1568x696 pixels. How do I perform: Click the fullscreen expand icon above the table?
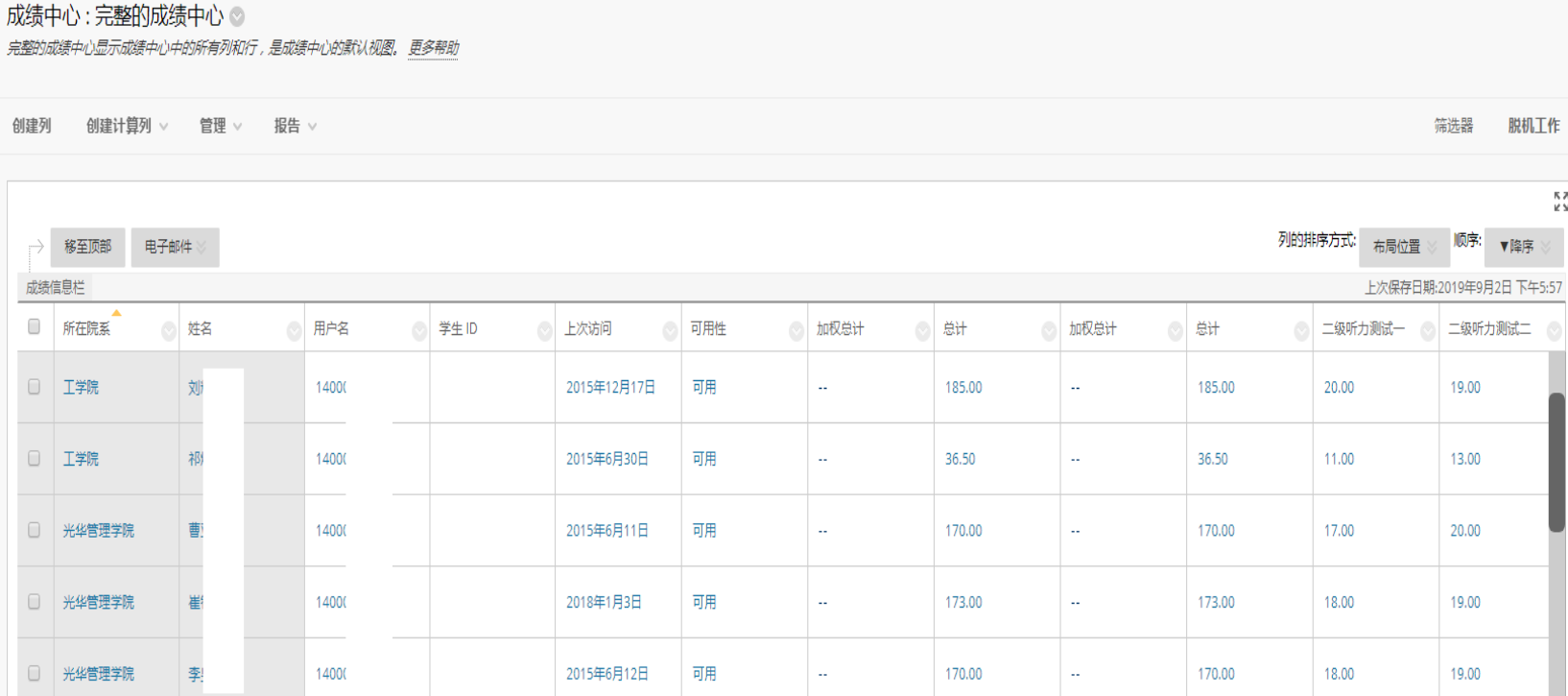1559,202
